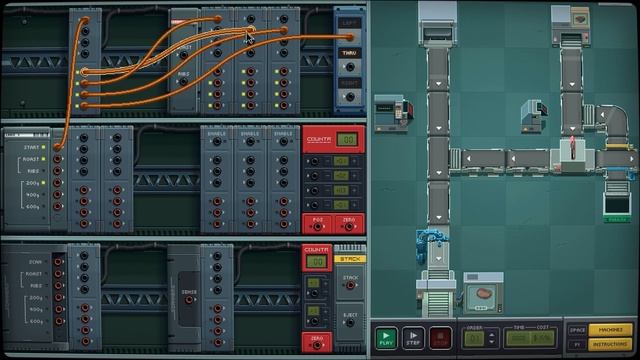Viewport: 640px width, 360px height.
Task: Click the ZERO jack beside the POS jack
Action: 349,227
